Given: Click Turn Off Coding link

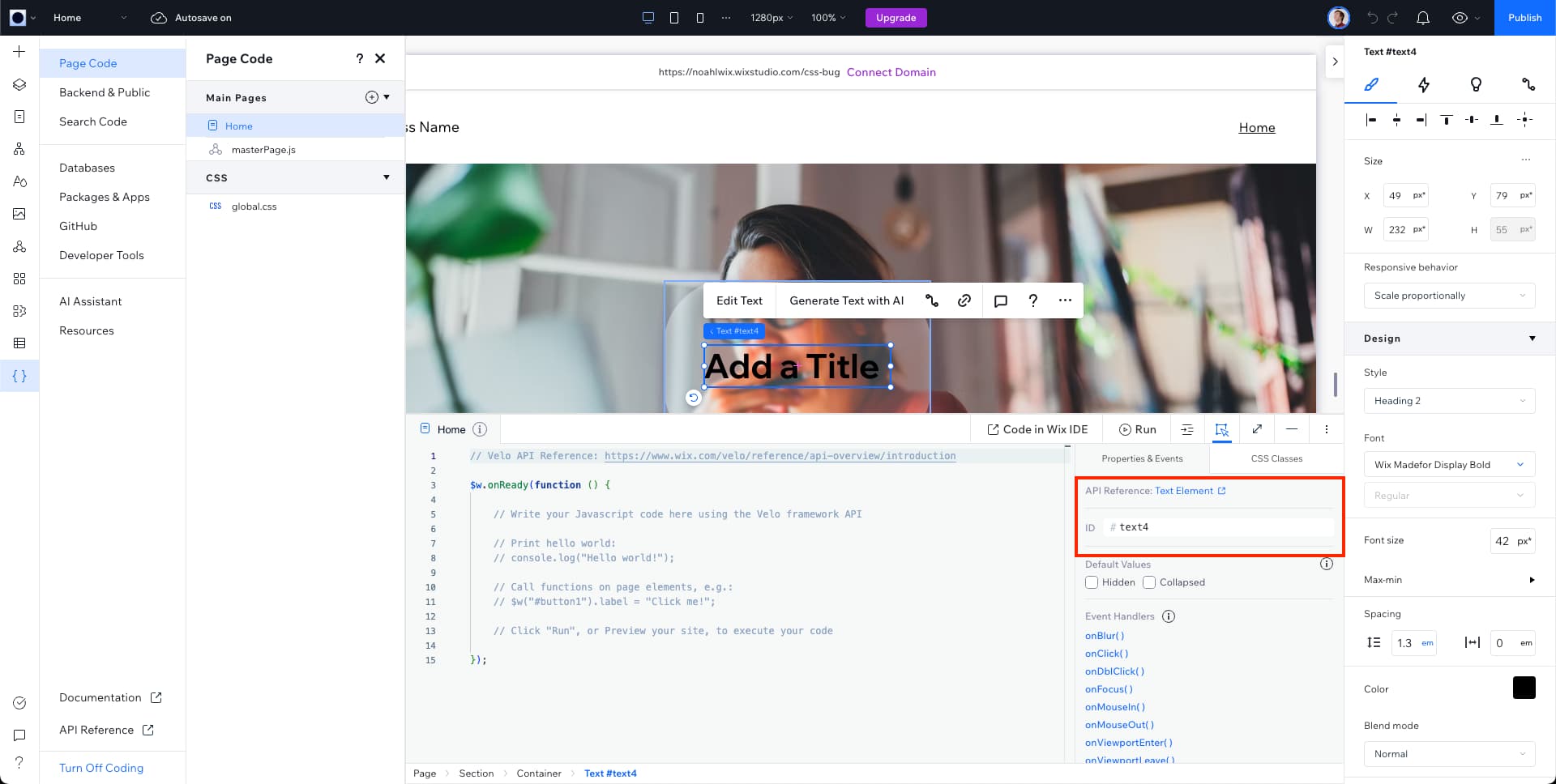Looking at the screenshot, I should point(101,768).
